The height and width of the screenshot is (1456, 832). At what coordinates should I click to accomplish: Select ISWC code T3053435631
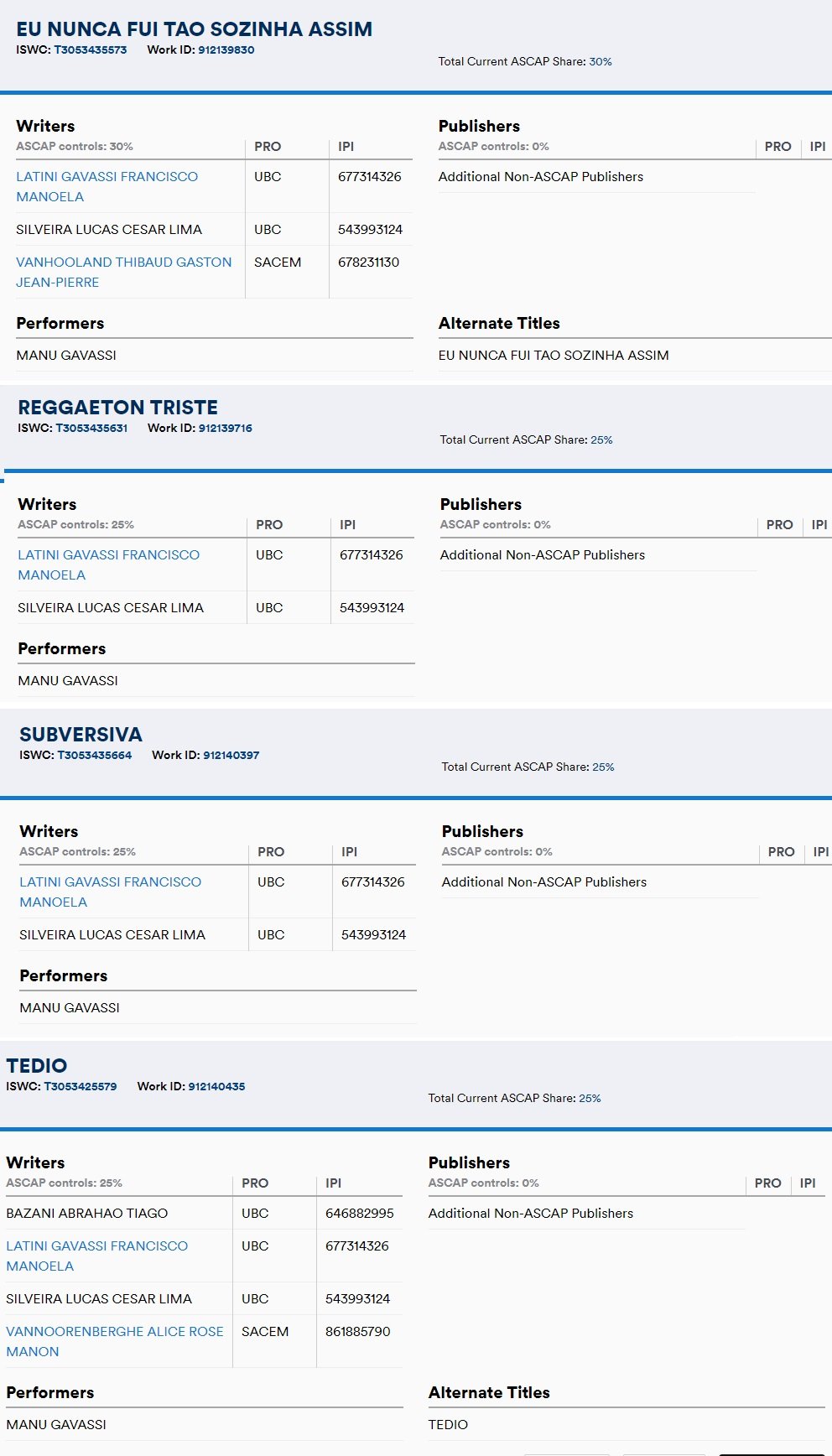click(91, 429)
